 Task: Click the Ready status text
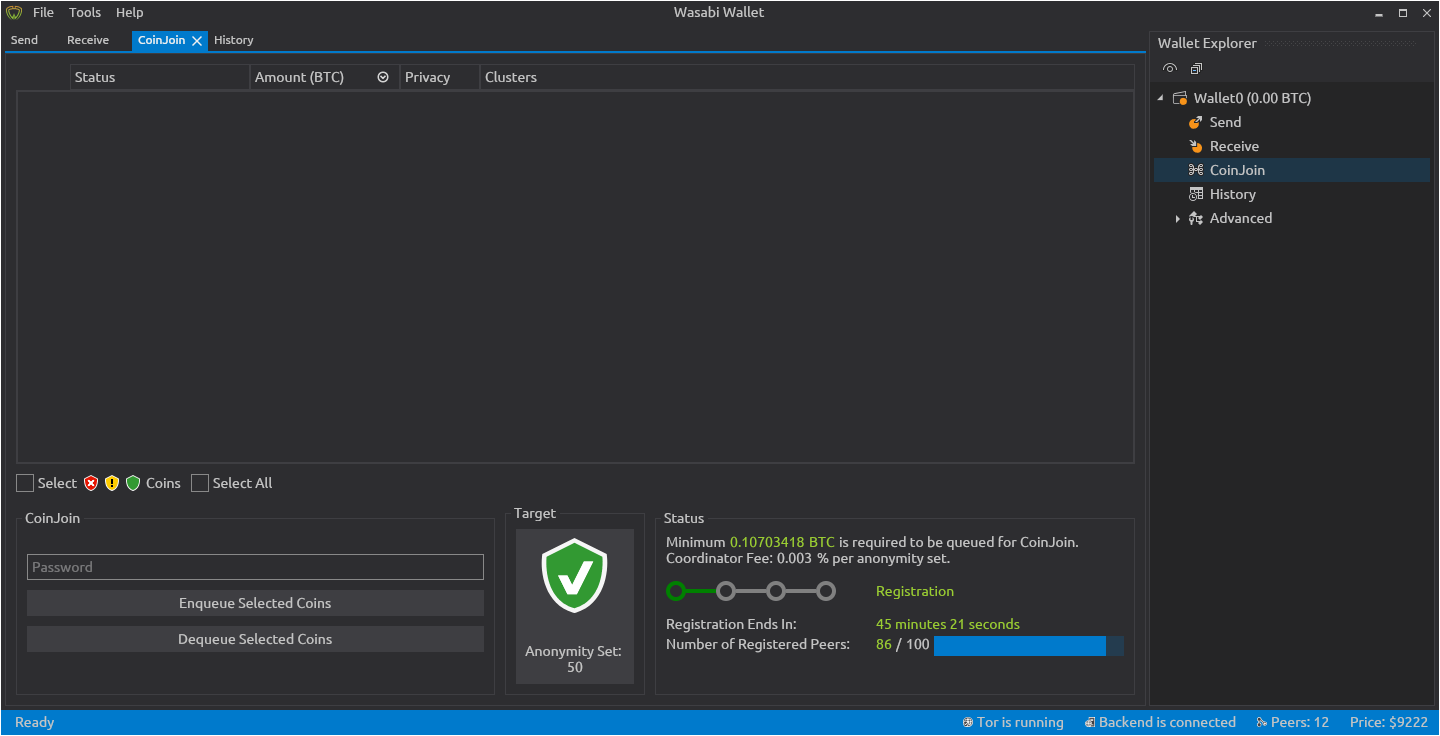(35, 722)
